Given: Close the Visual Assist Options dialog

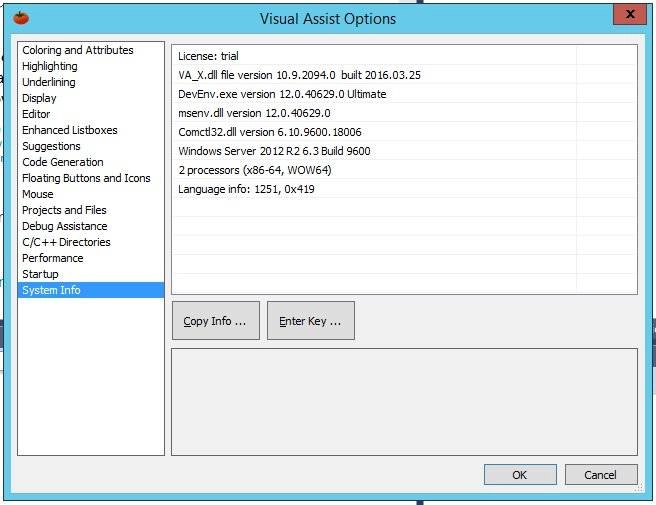Looking at the screenshot, I should (630, 14).
